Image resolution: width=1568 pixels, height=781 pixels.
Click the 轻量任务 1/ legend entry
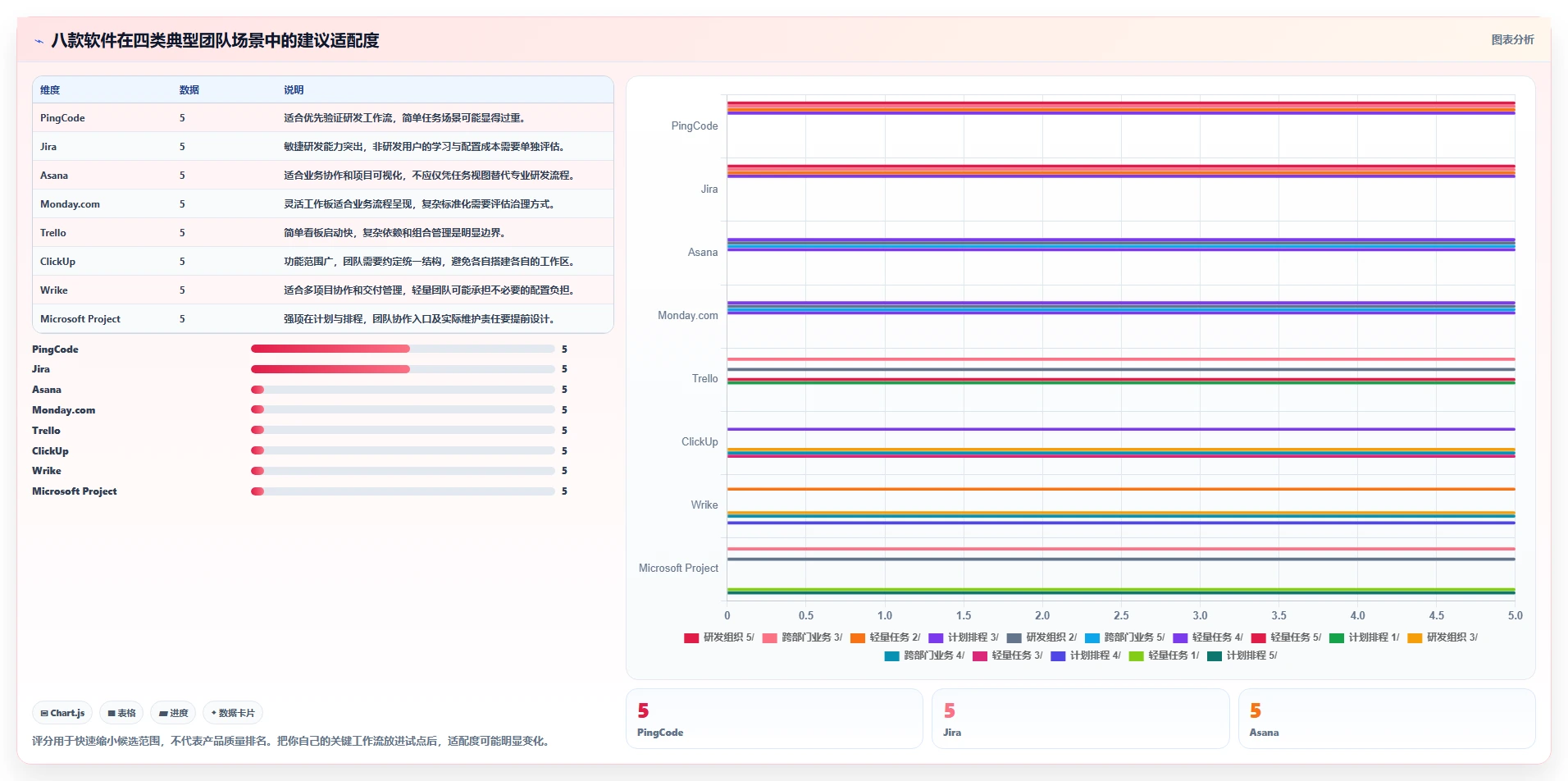[1164, 655]
